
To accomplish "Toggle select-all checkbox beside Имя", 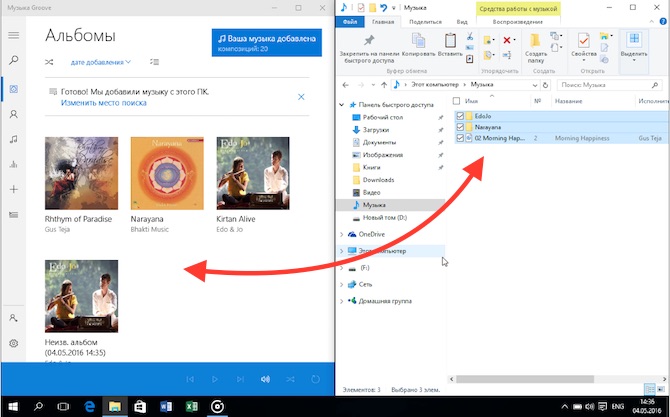I will tap(456, 101).
